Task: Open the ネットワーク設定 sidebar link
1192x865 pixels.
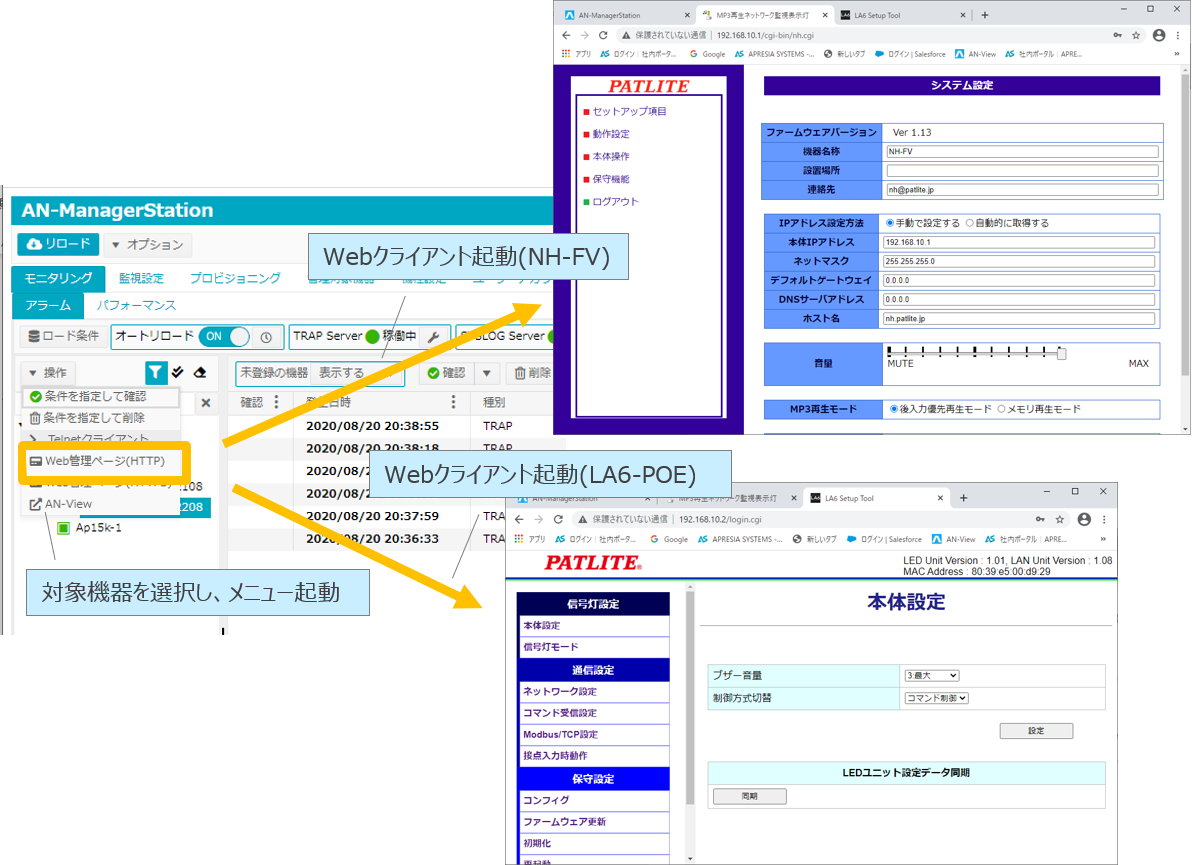Action: [x=560, y=692]
